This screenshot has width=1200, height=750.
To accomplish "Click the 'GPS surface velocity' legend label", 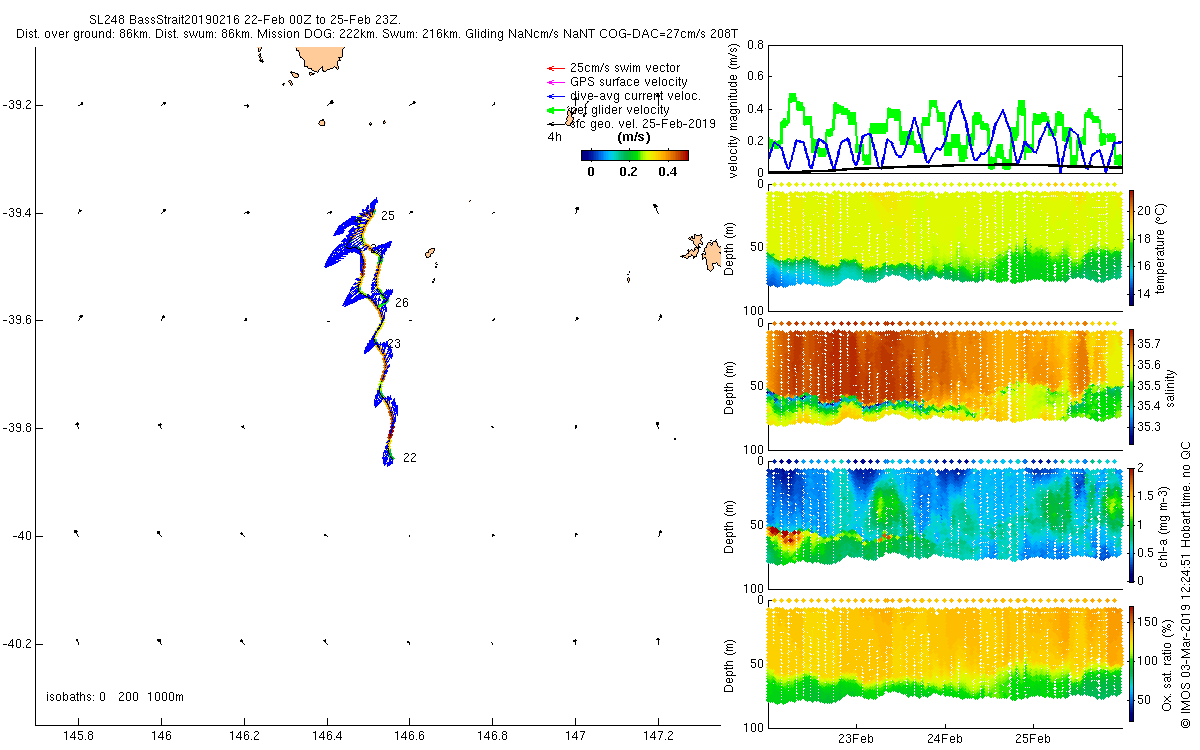I will click(x=629, y=82).
